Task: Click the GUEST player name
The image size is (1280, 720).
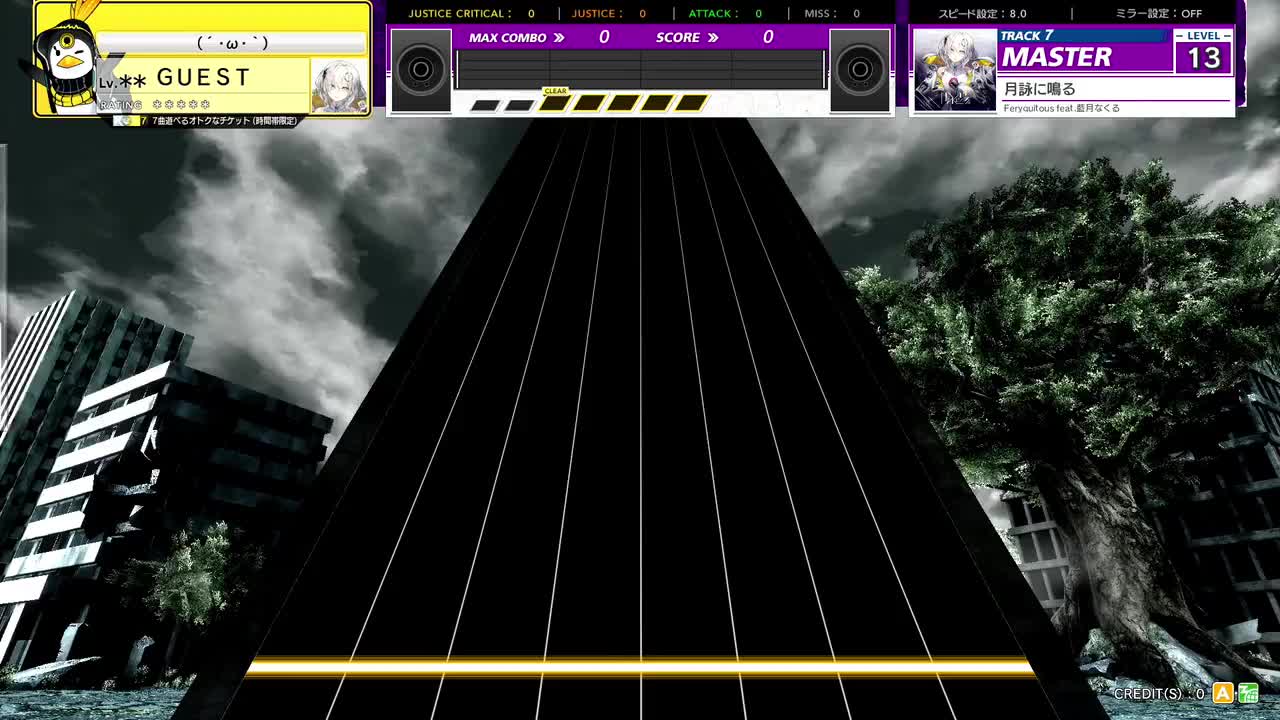Action: click(204, 77)
